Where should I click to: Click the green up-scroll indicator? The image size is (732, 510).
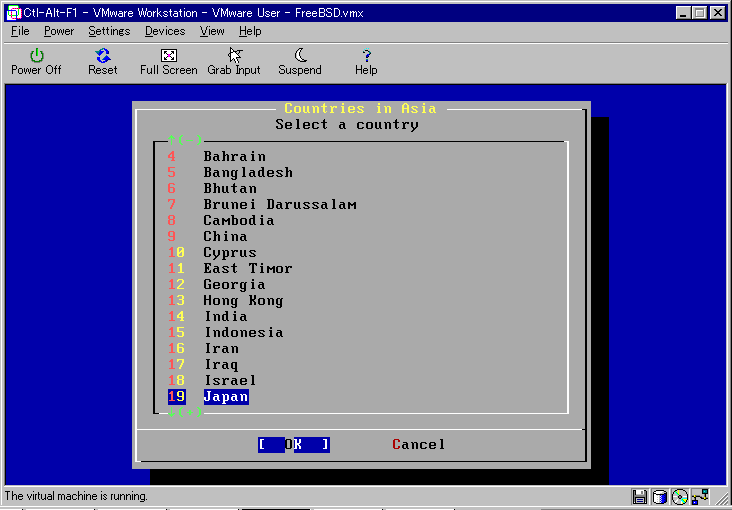[185, 140]
